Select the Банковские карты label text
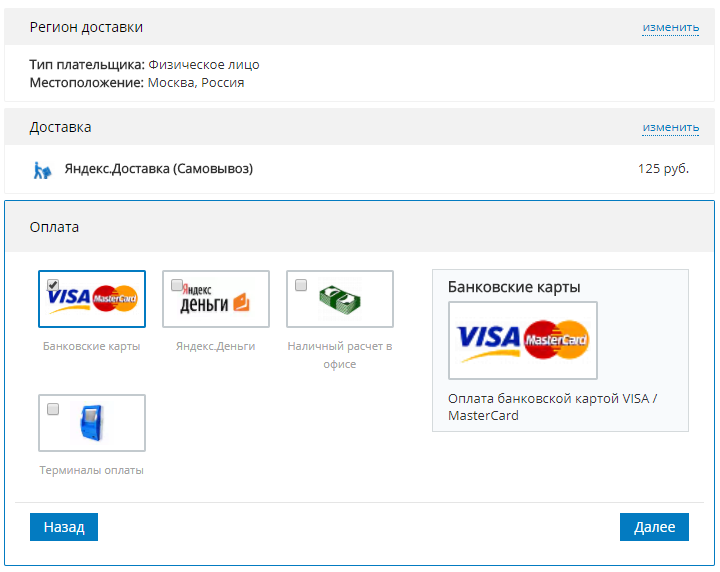720x572 pixels. (92, 346)
